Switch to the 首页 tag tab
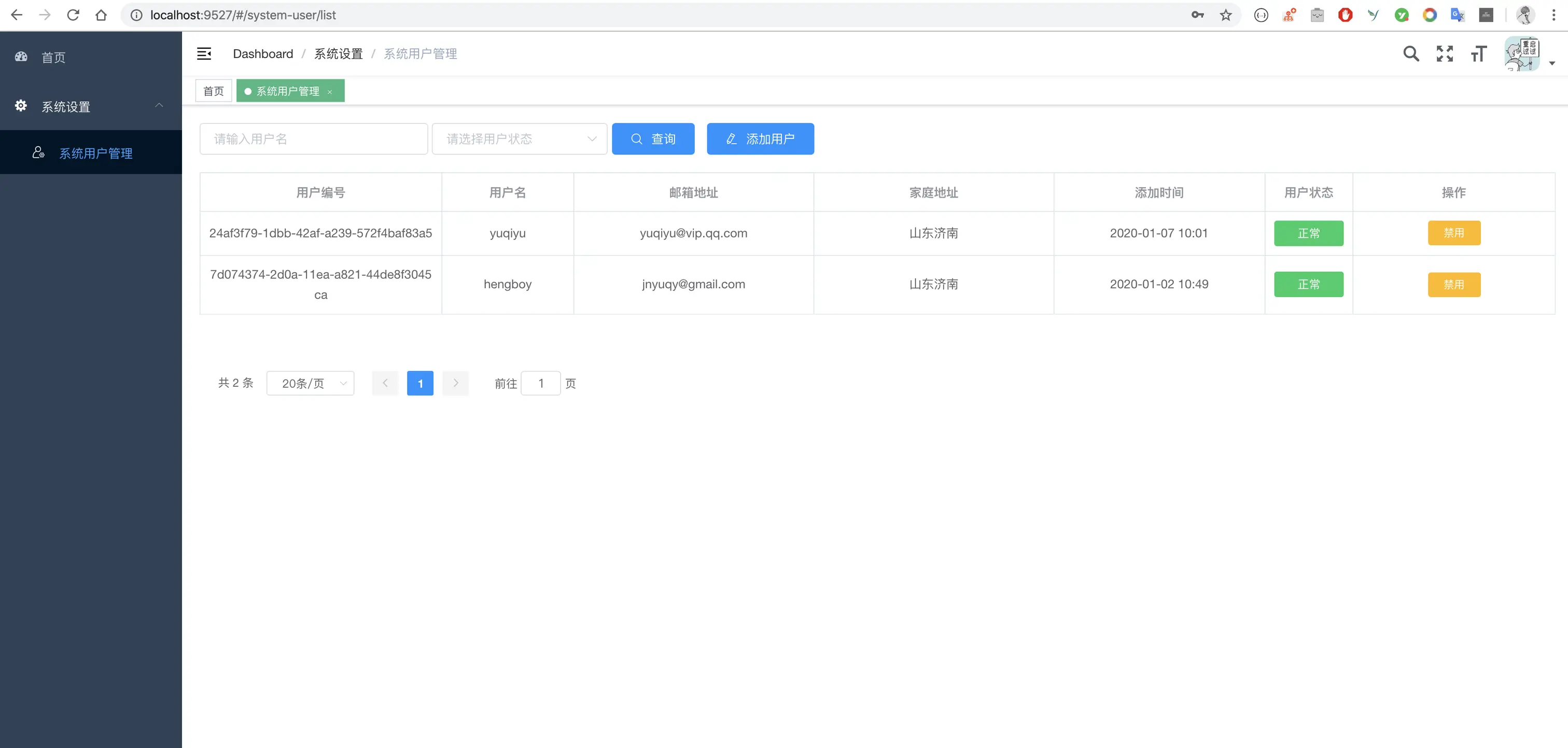 click(213, 91)
